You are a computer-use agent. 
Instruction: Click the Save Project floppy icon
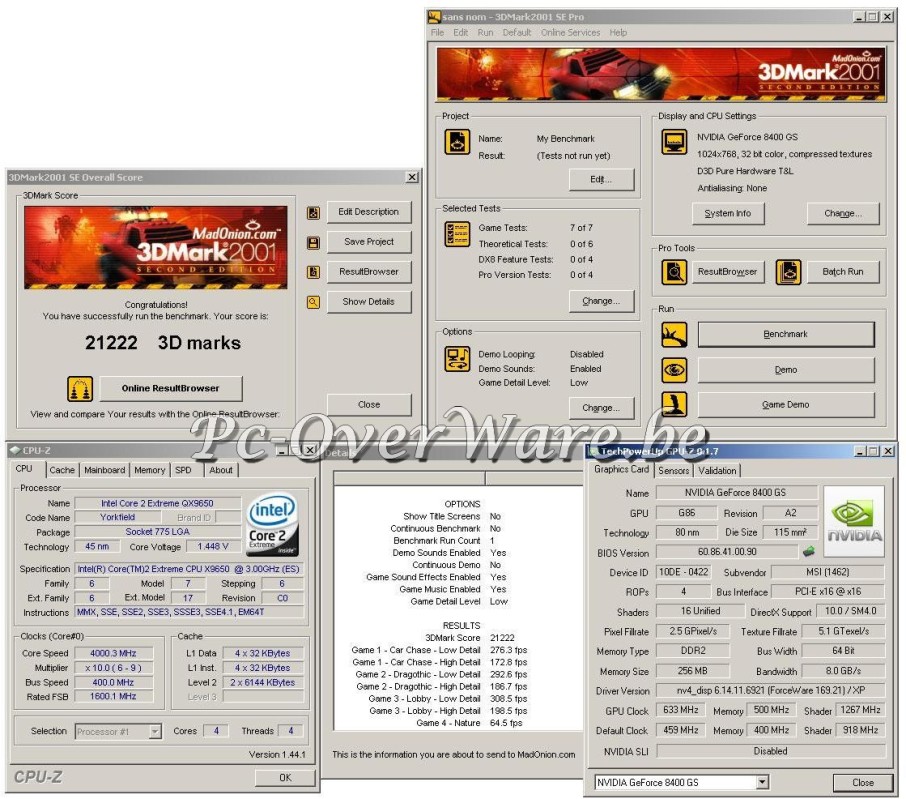[x=313, y=243]
